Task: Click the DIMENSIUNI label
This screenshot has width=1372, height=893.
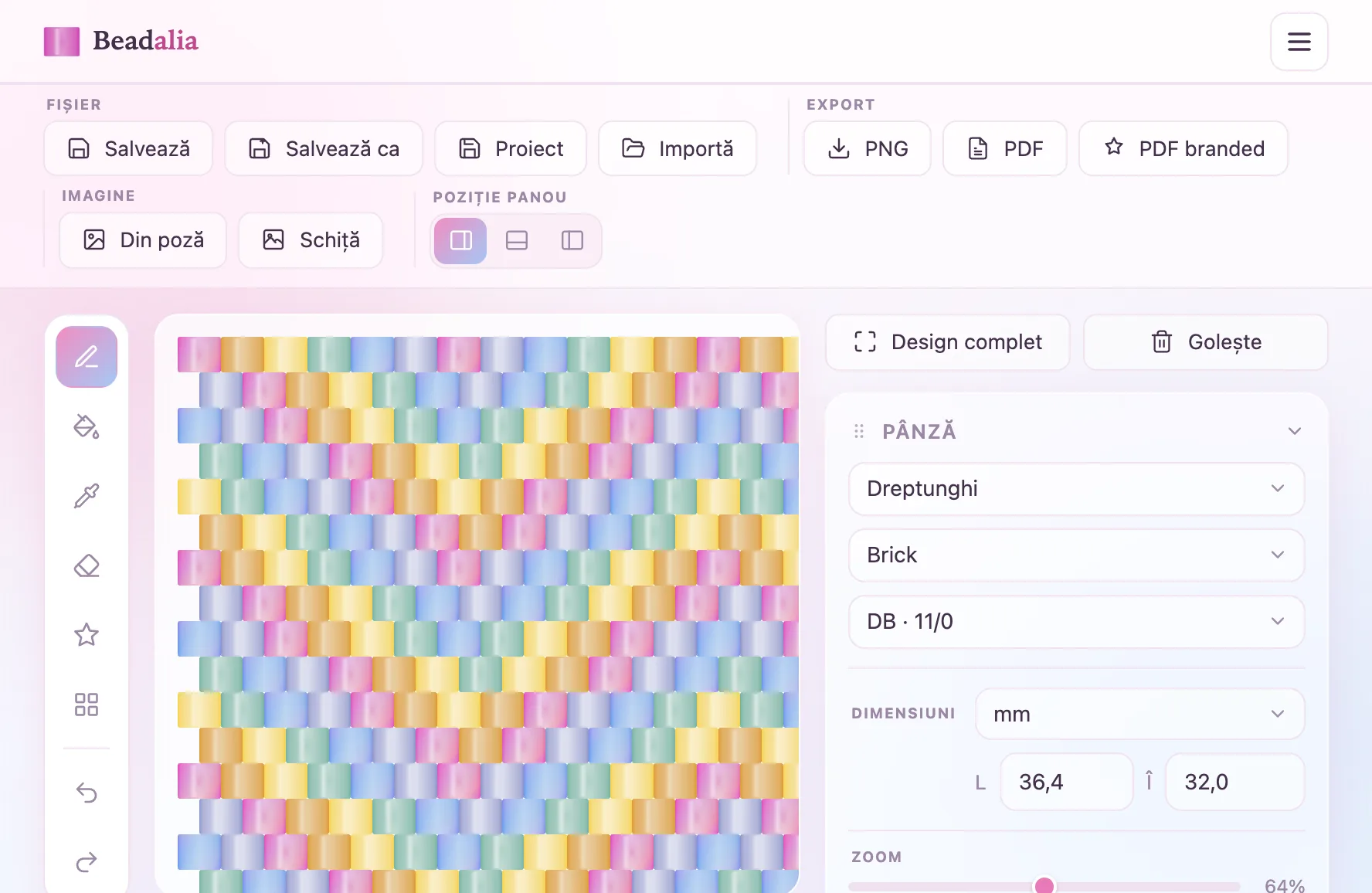Action: (x=903, y=714)
